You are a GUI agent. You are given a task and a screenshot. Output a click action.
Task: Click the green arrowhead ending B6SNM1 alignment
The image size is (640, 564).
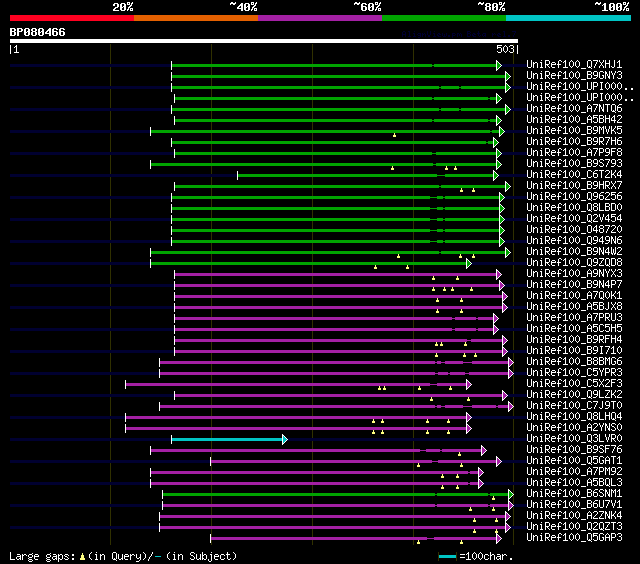tap(511, 495)
